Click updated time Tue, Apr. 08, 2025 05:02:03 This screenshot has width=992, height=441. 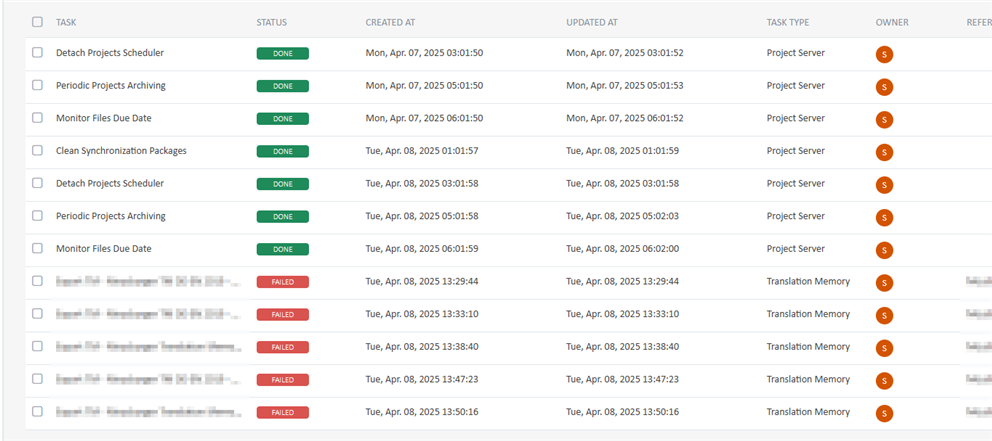623,216
